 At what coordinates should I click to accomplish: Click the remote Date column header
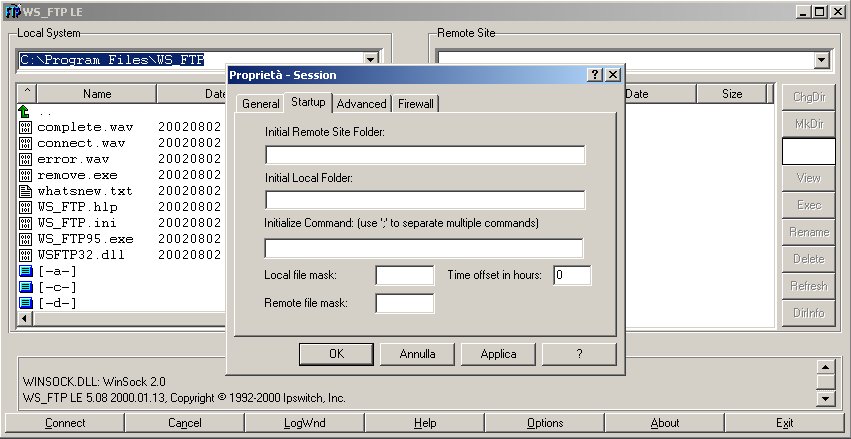pos(660,94)
